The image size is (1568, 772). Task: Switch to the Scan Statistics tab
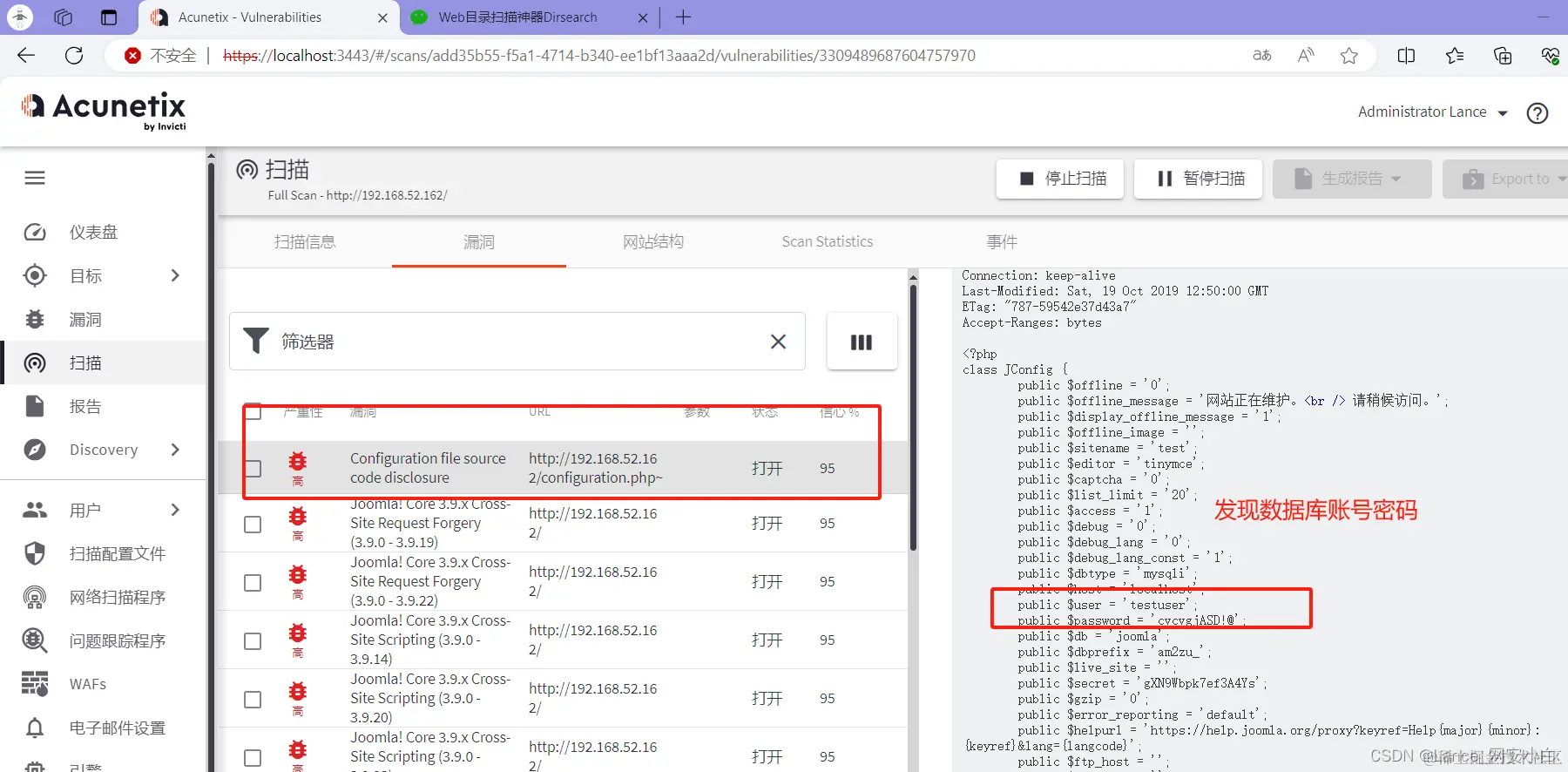828,241
